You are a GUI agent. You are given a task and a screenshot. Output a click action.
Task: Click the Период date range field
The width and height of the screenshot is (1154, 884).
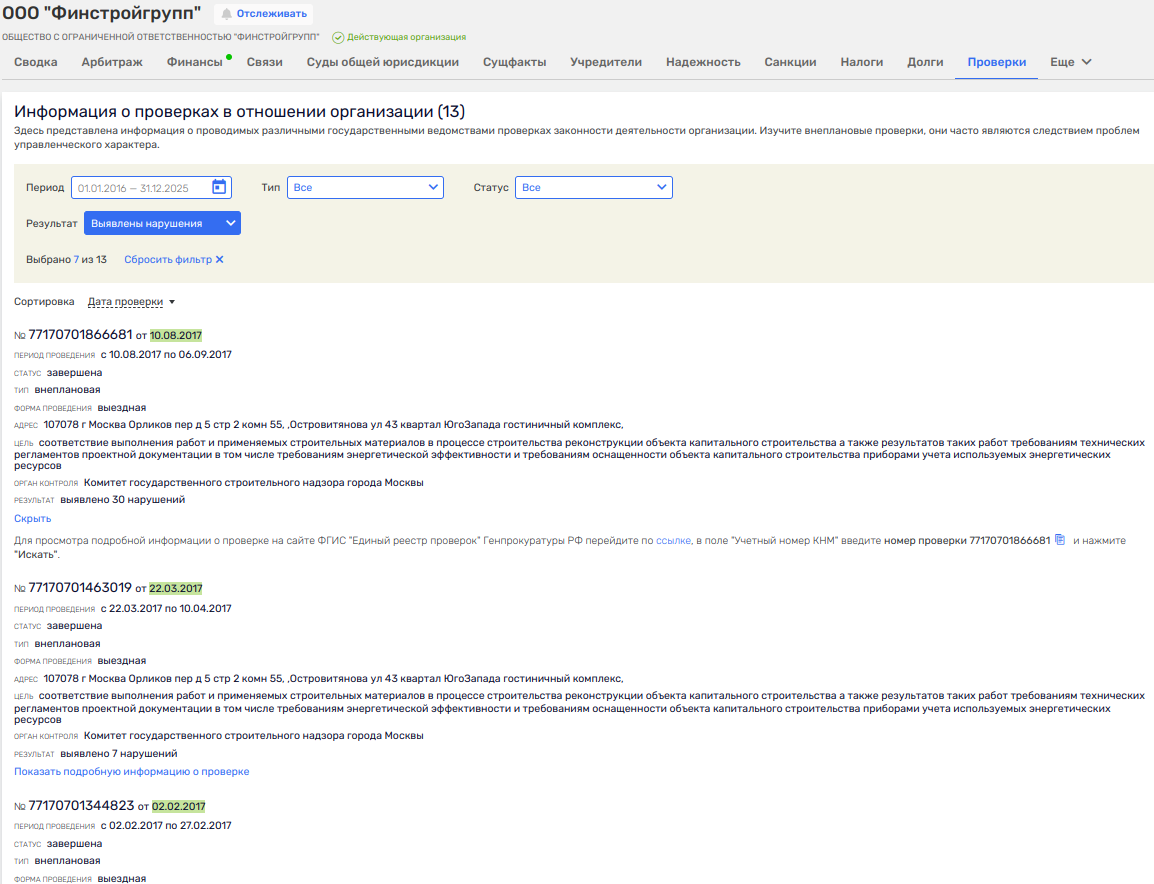click(139, 187)
